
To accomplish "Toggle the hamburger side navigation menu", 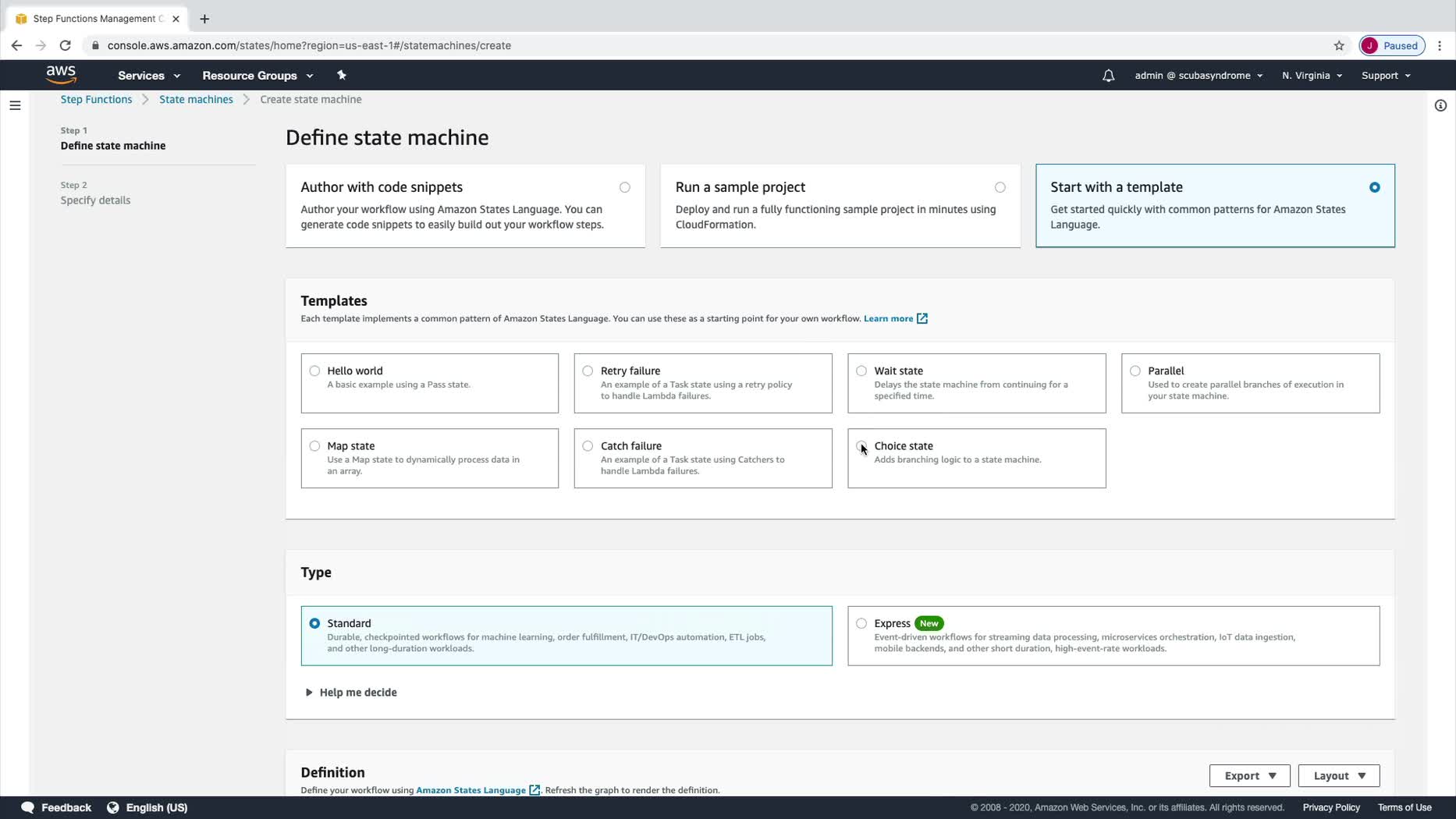I will 15,105.
